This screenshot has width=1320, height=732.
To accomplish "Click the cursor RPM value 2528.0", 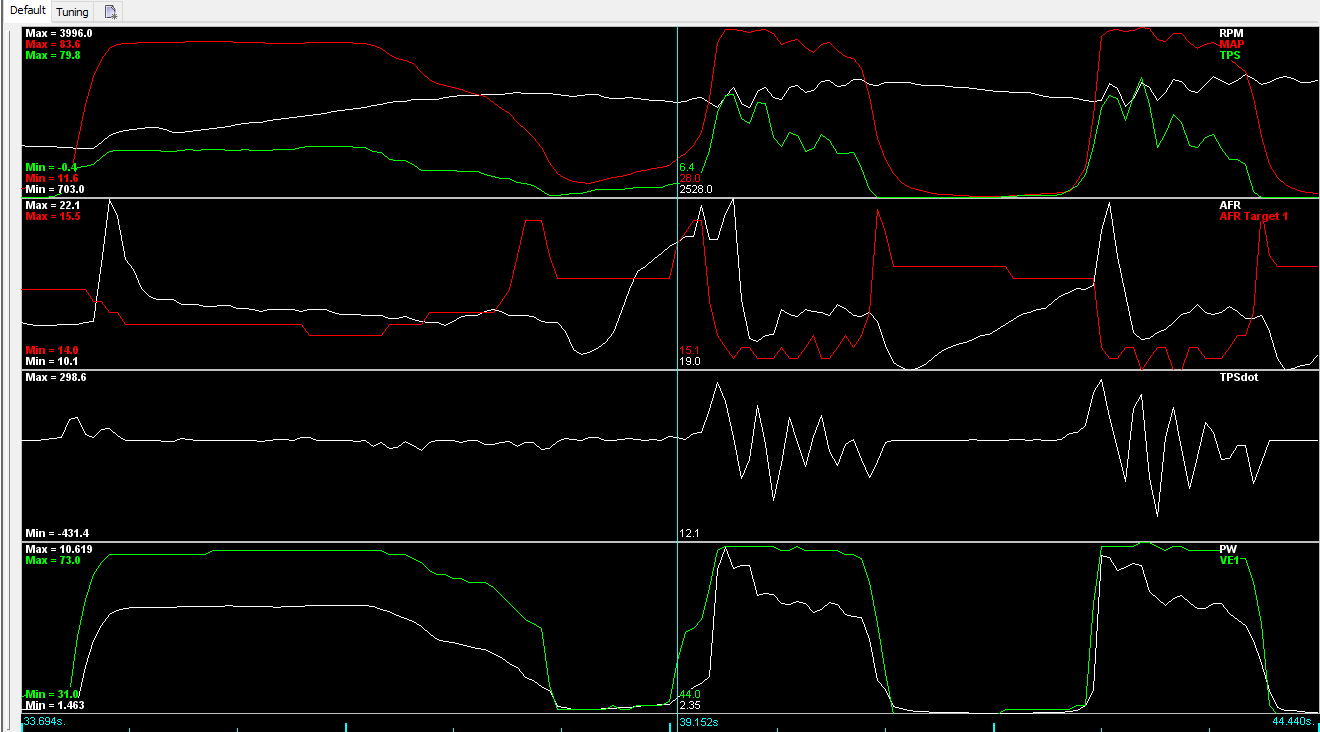I will (696, 189).
